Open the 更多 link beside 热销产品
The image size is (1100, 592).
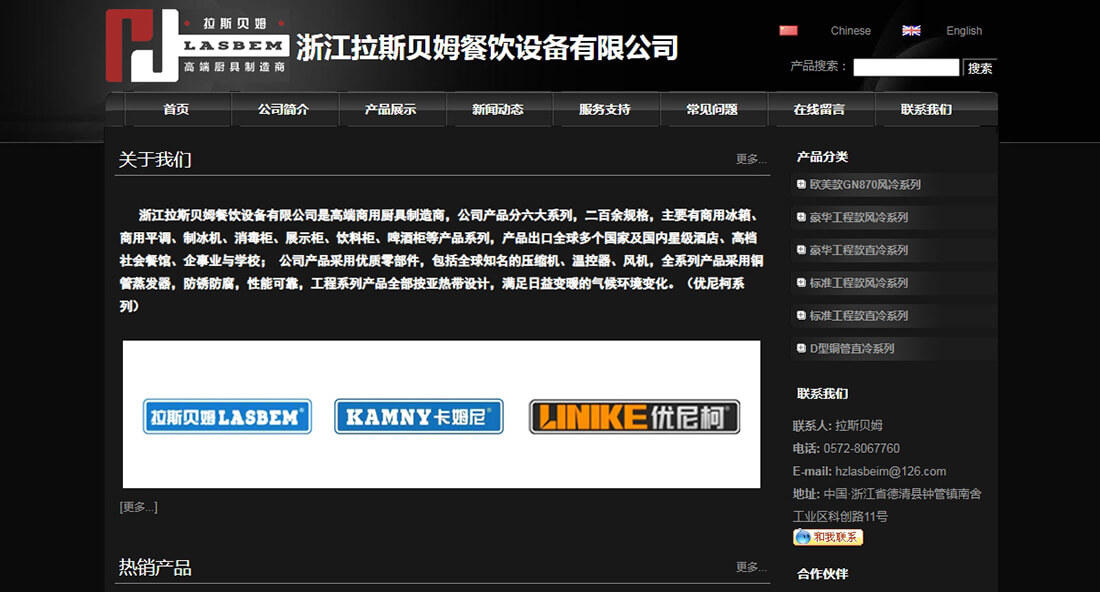pyautogui.click(x=751, y=564)
